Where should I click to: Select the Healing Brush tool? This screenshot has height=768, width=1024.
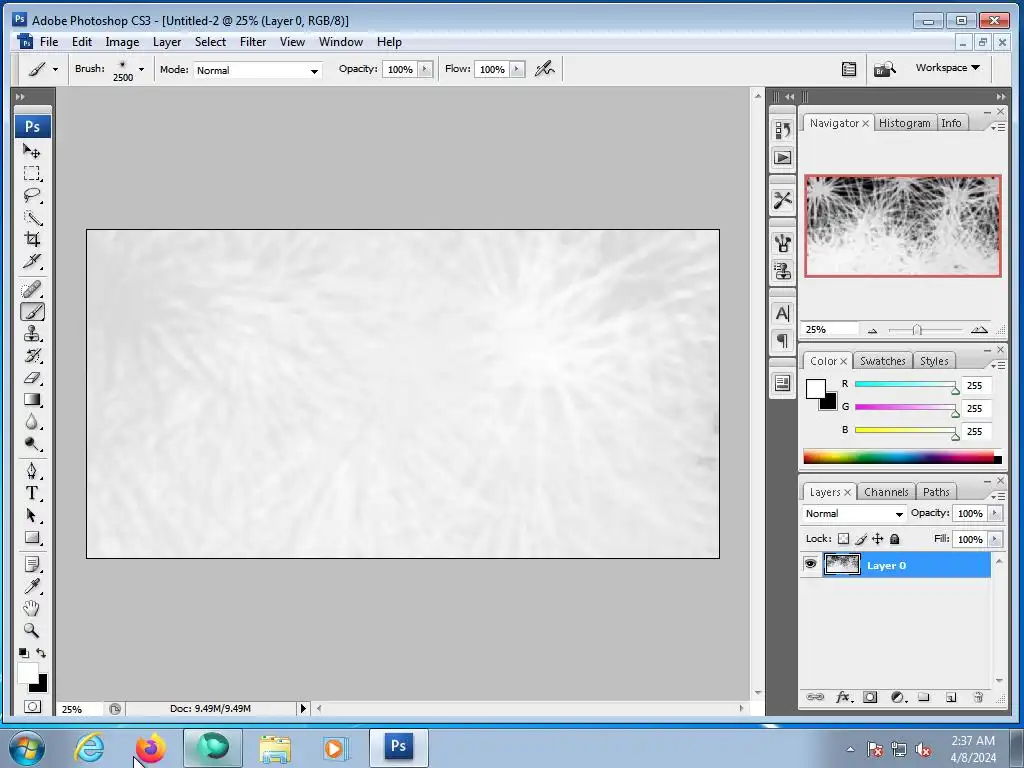click(x=32, y=289)
